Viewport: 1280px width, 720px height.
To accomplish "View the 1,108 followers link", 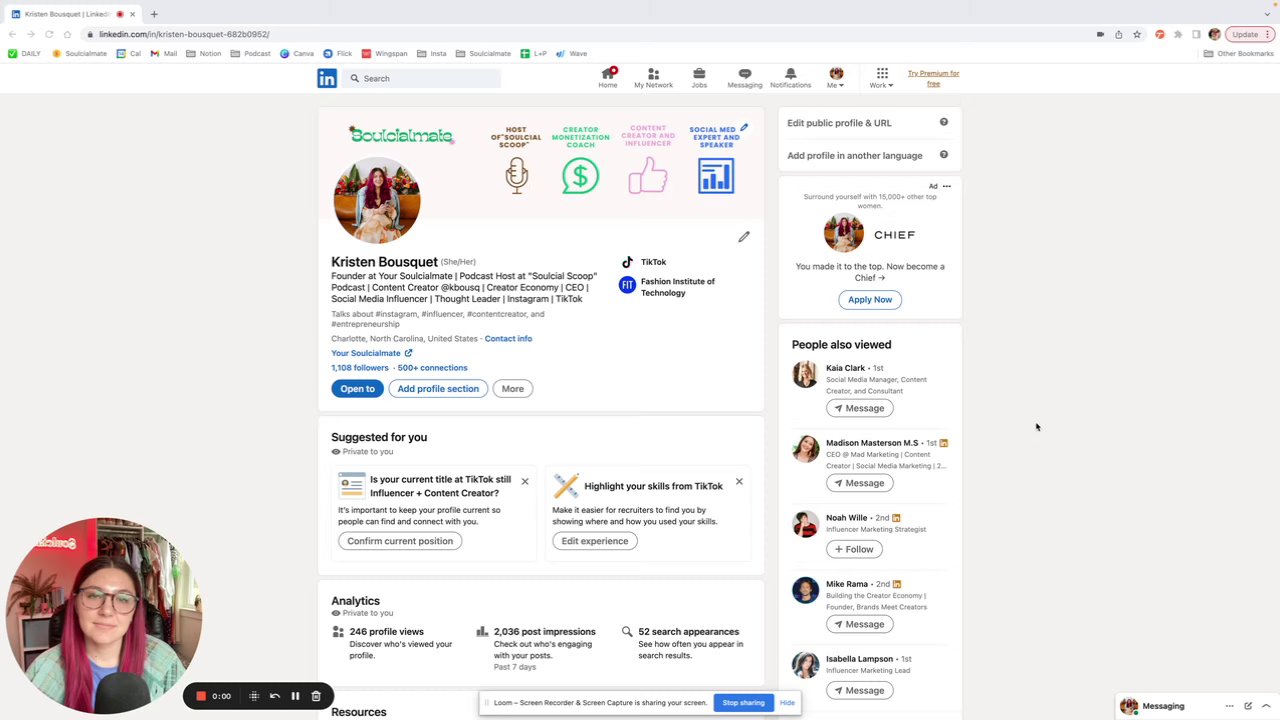I will 360,368.
